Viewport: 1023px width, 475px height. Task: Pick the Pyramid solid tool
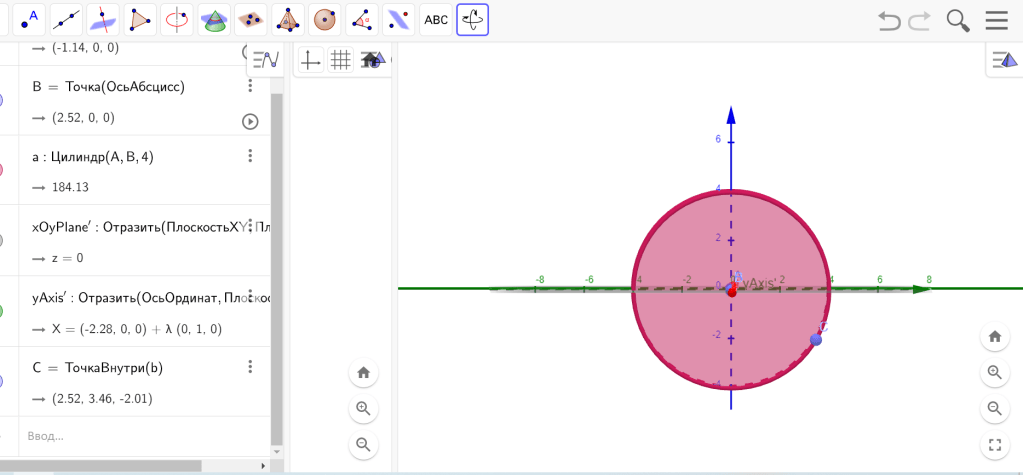click(x=289, y=19)
